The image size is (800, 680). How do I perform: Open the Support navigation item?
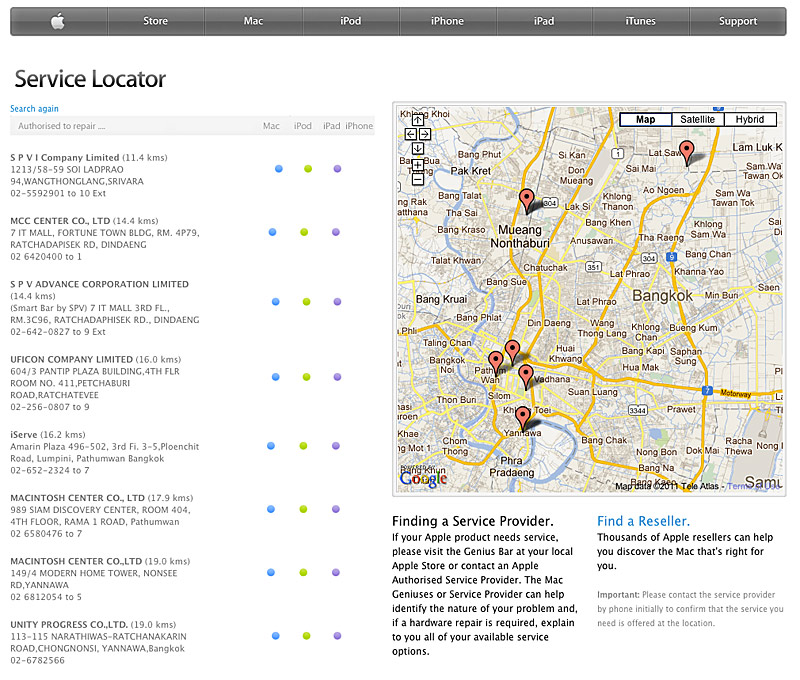[738, 21]
